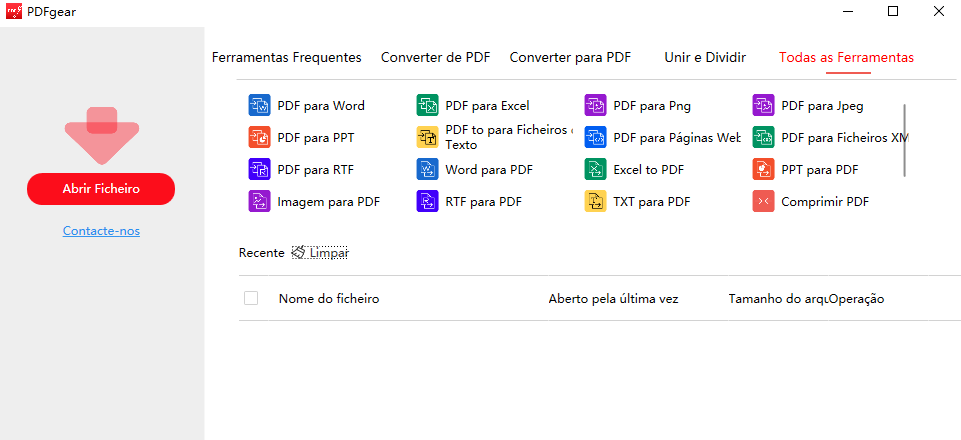Click the PDF para Word icon
This screenshot has width=961, height=440.
point(259,105)
